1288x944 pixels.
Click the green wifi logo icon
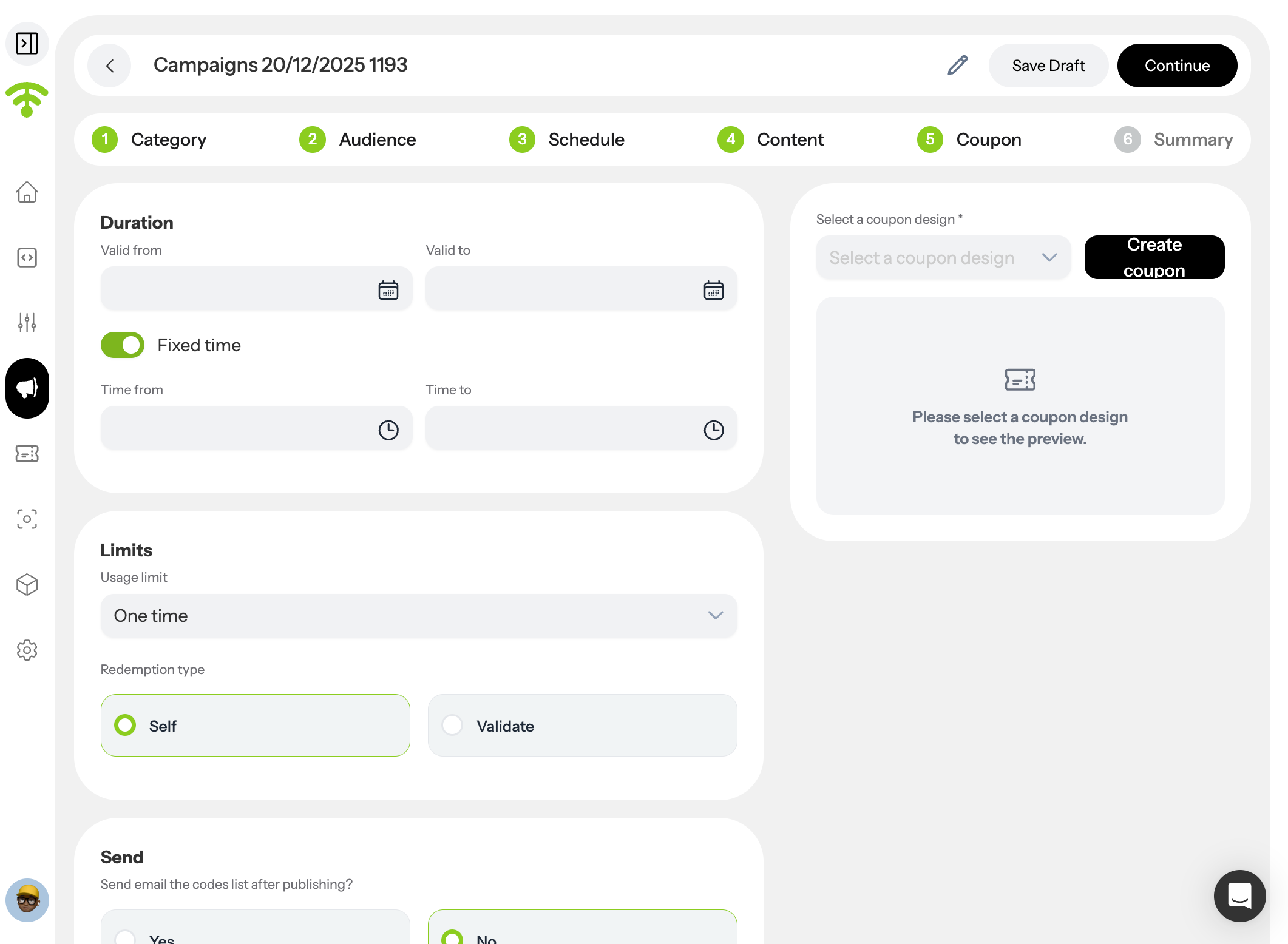click(27, 99)
